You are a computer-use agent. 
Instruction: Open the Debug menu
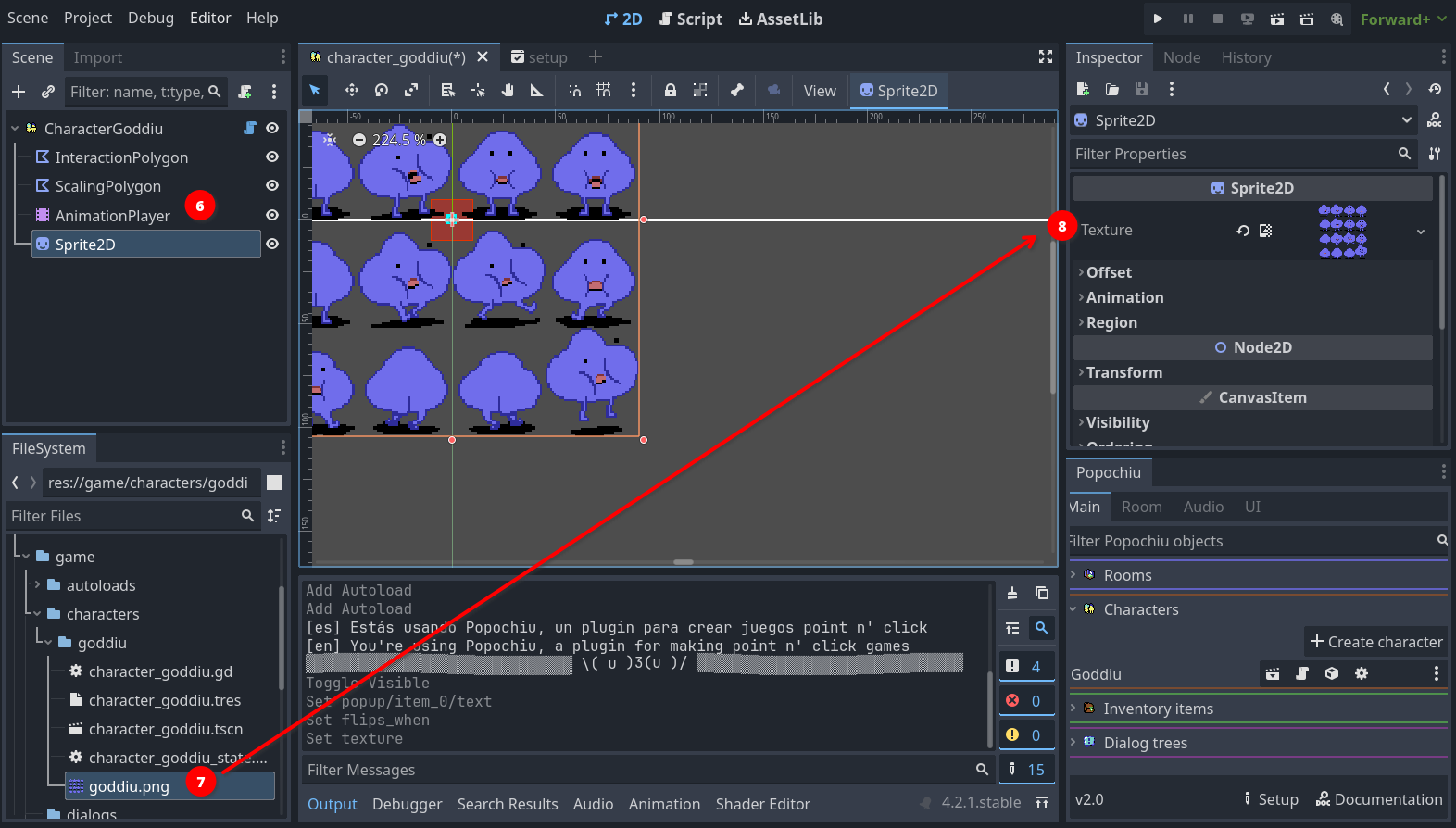pos(151,18)
